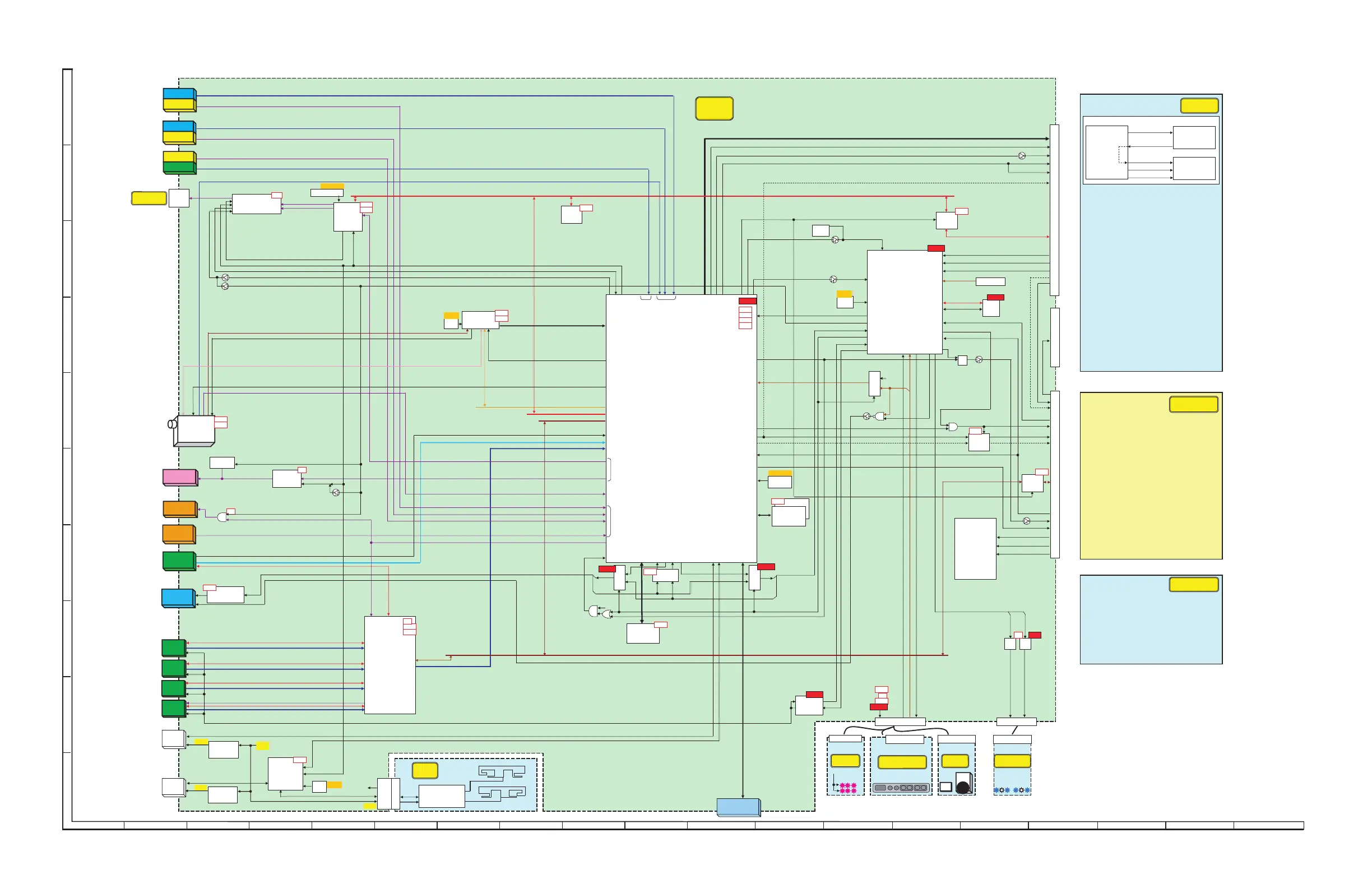This screenshot has height=888, width=1372.
Task: Click yellow label left of the dashed border
Action: coord(149,198)
